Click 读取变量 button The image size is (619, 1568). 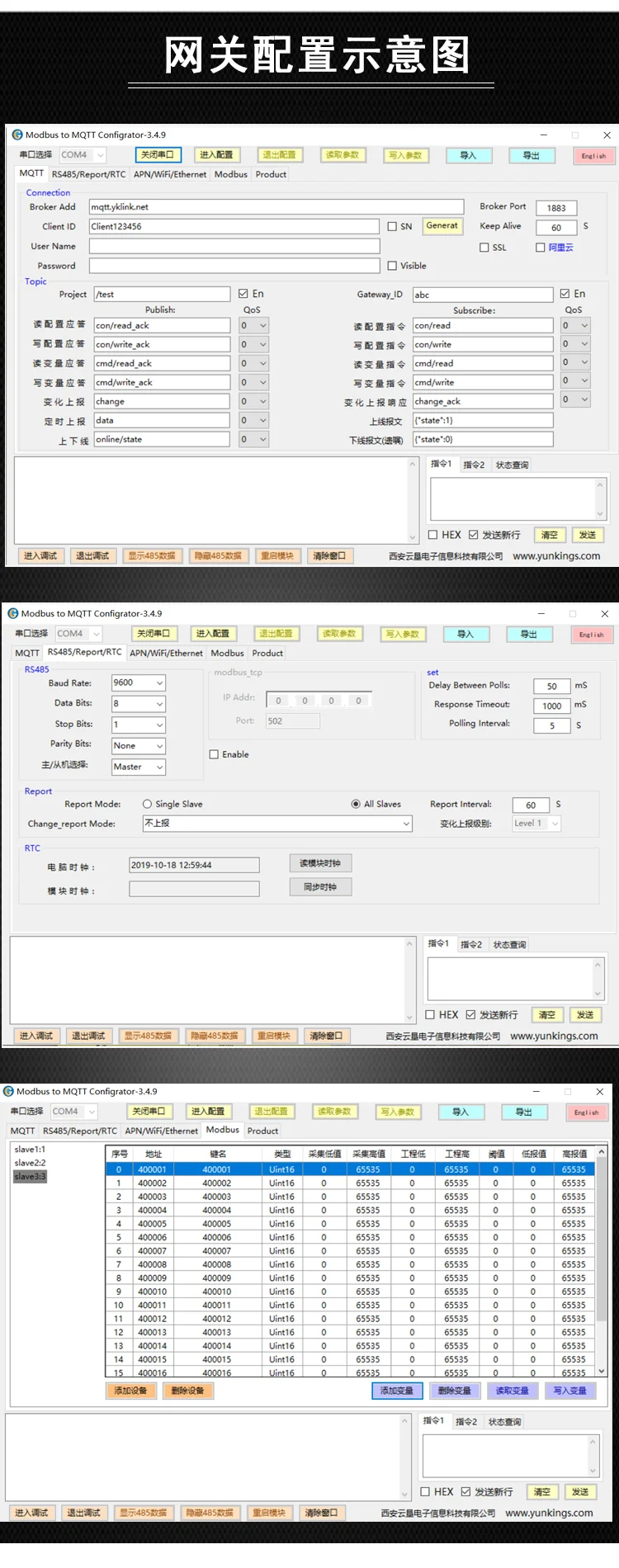(513, 1391)
